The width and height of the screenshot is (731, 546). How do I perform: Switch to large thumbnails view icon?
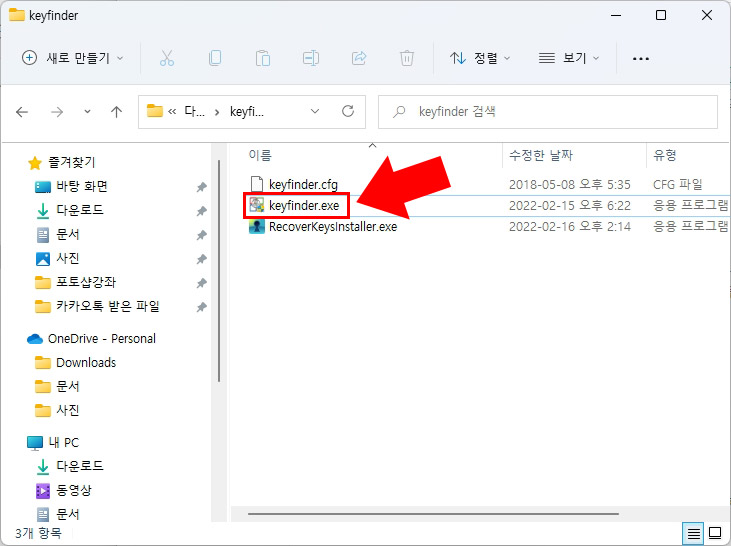tap(715, 533)
